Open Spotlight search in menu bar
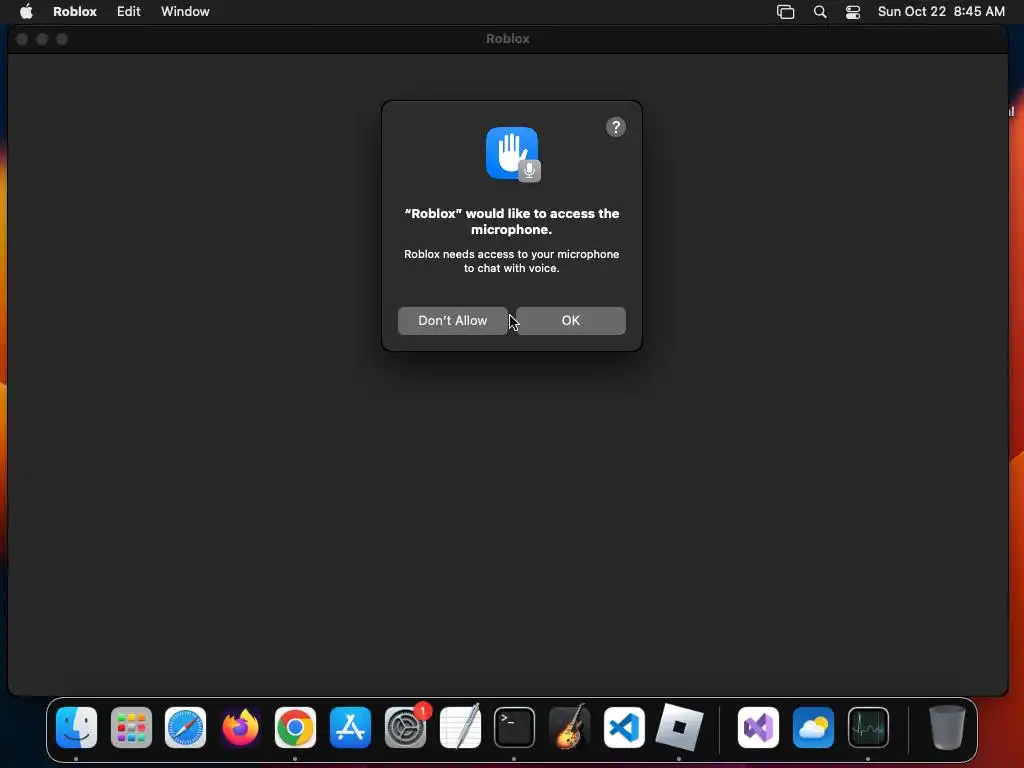1024x768 pixels. click(x=820, y=12)
